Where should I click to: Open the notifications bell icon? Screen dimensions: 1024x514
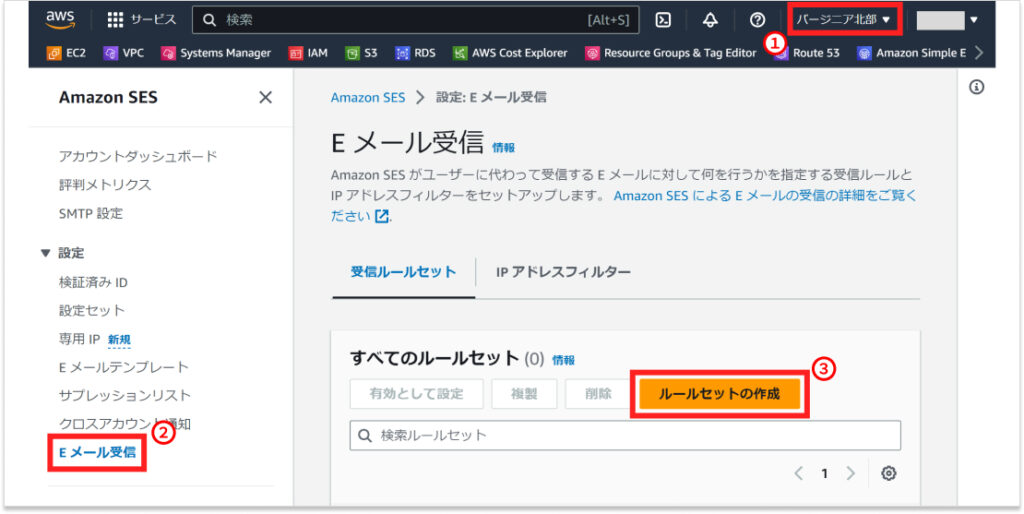[x=710, y=20]
